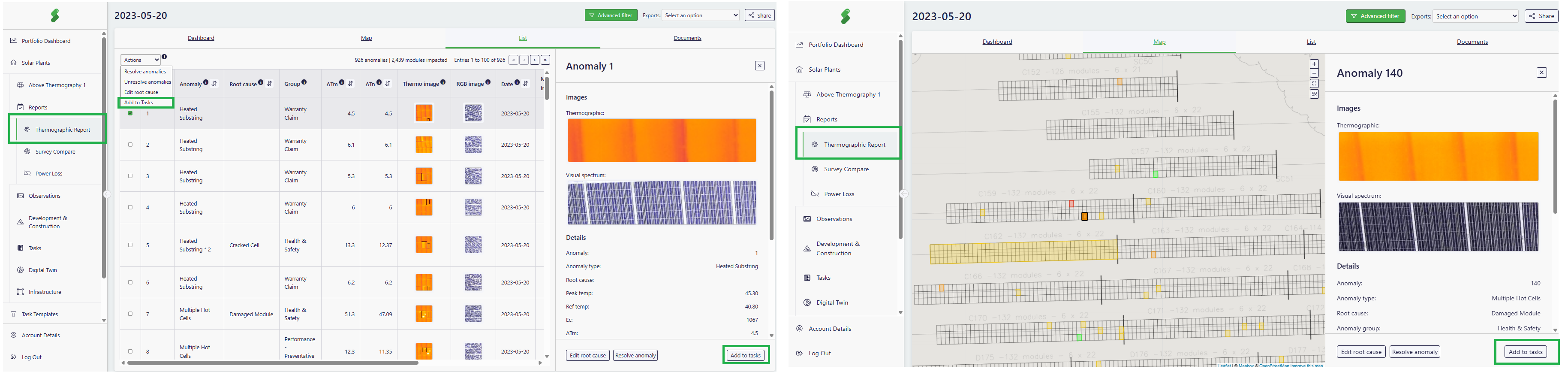Choose Add to Tasks from Actions menu

click(146, 102)
